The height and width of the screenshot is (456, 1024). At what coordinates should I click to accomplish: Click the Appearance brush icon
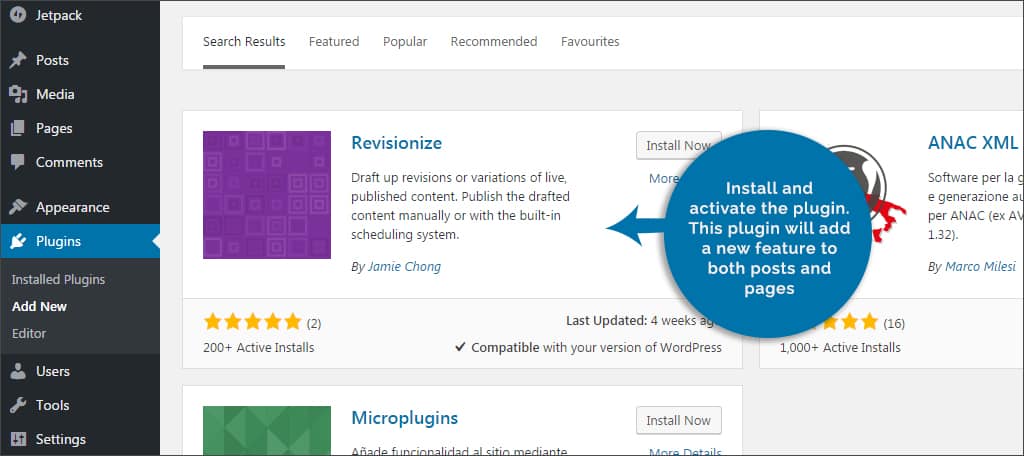point(18,207)
